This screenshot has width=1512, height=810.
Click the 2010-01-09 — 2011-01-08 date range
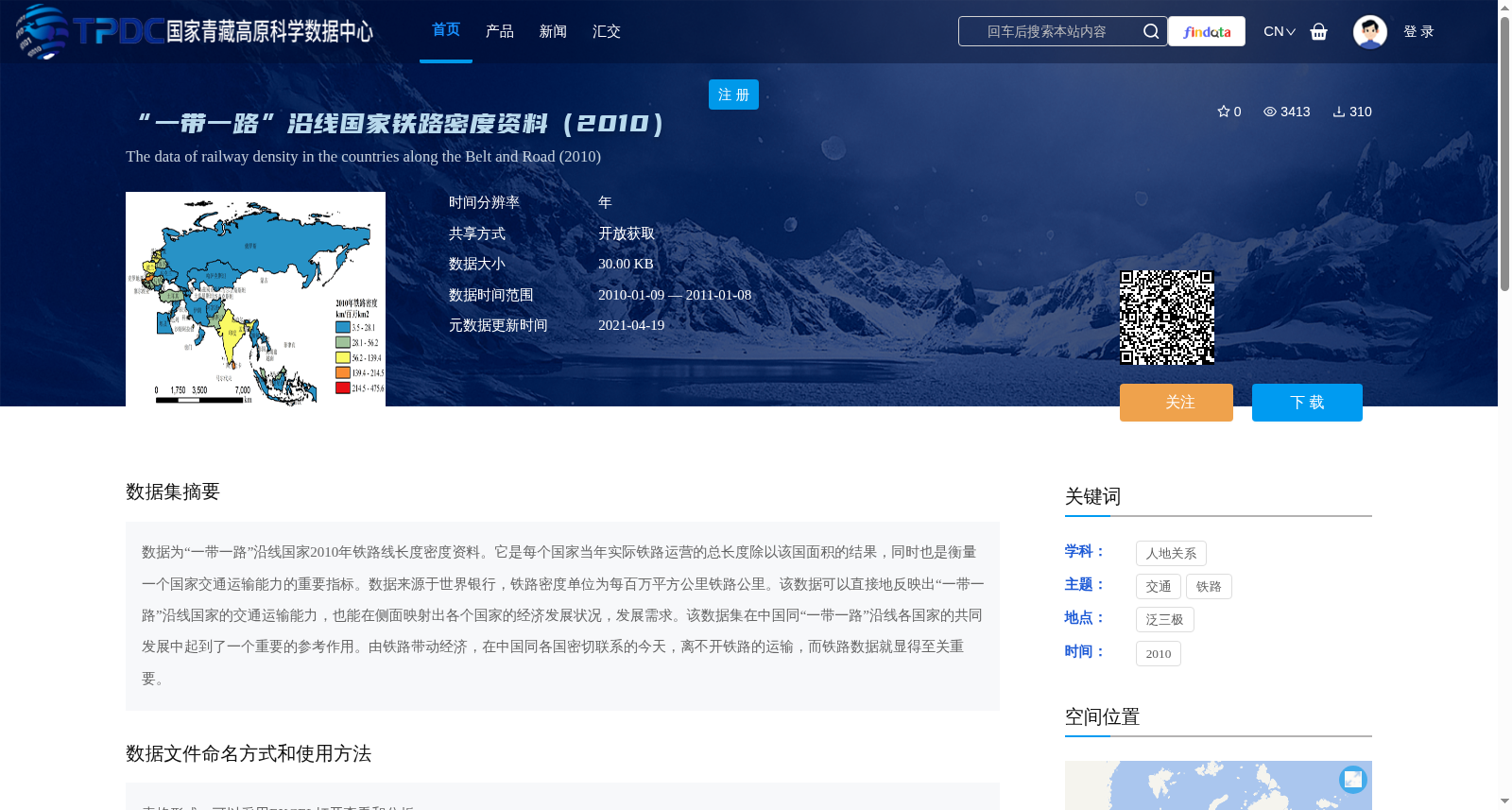tap(675, 295)
